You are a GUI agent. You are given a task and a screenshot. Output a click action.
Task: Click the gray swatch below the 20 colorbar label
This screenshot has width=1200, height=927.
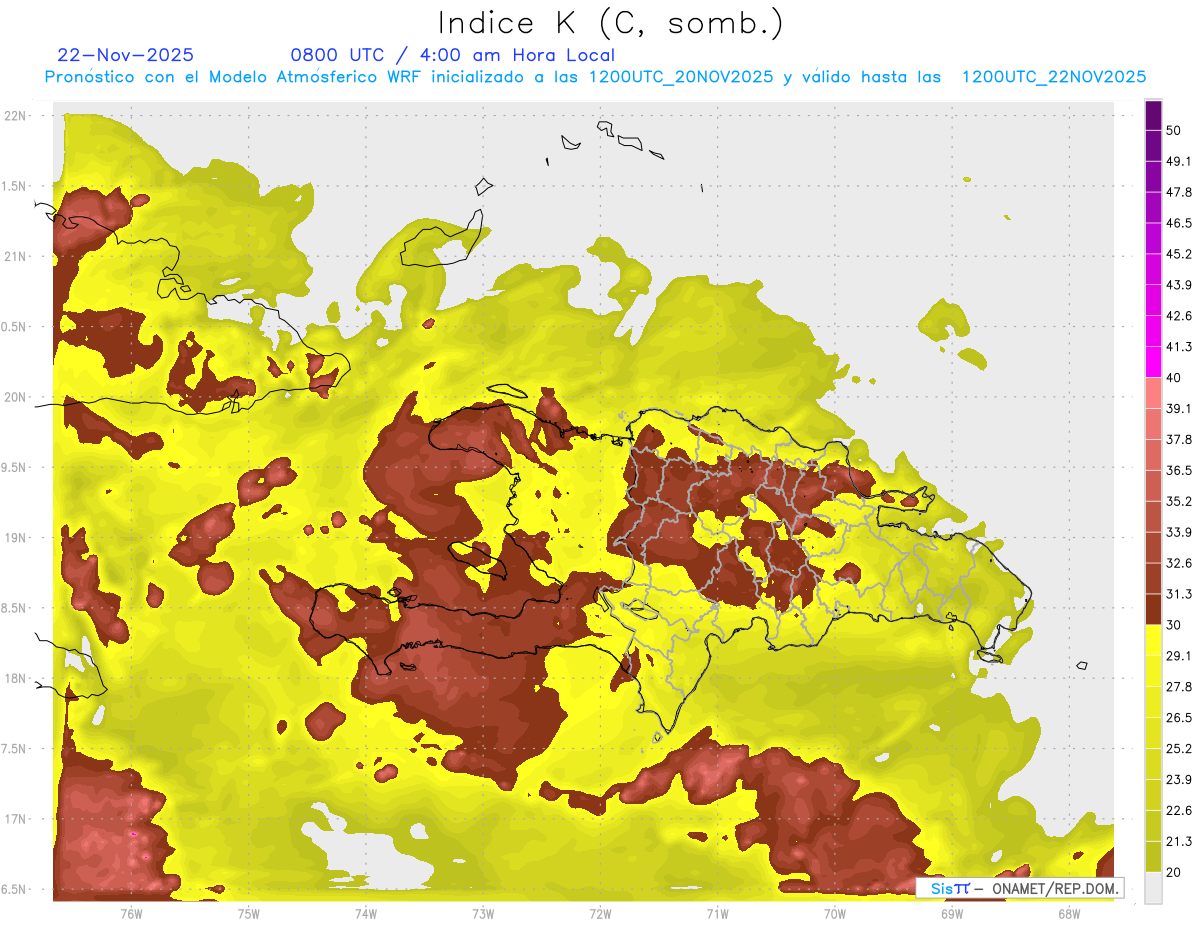point(1154,887)
